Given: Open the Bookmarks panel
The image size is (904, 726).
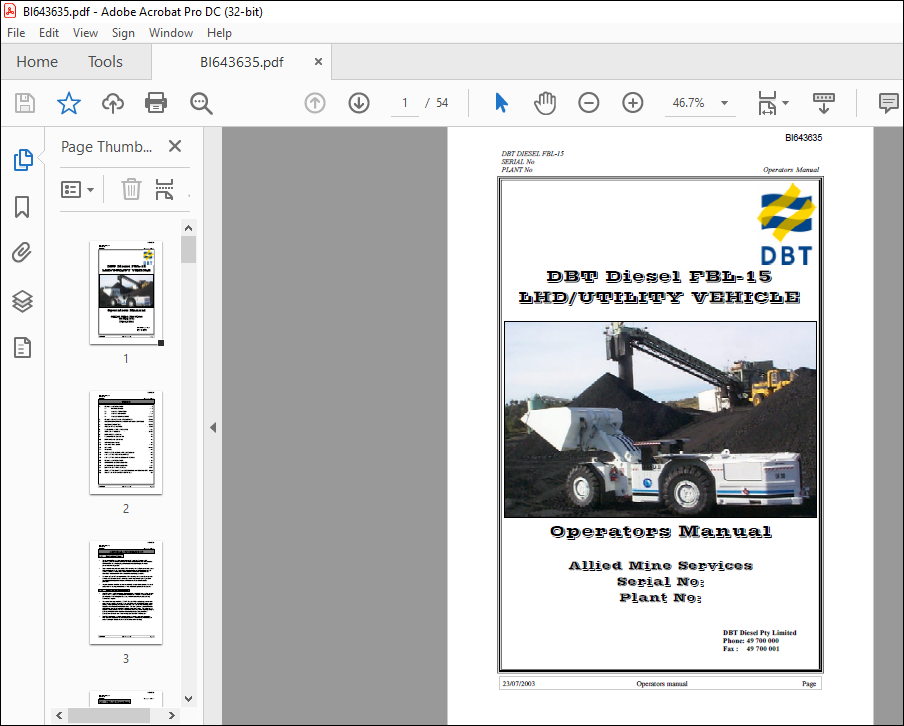Looking at the screenshot, I should coord(22,207).
